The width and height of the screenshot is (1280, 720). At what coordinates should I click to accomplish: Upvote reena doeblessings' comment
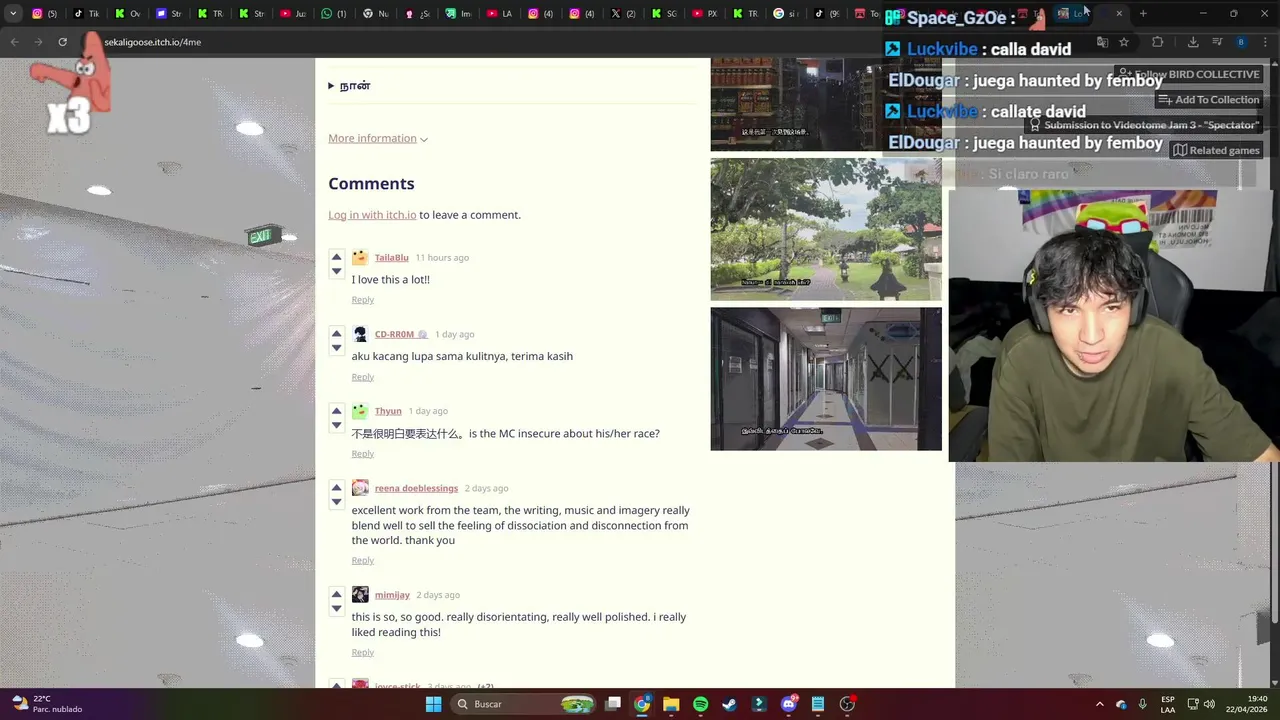(x=336, y=488)
